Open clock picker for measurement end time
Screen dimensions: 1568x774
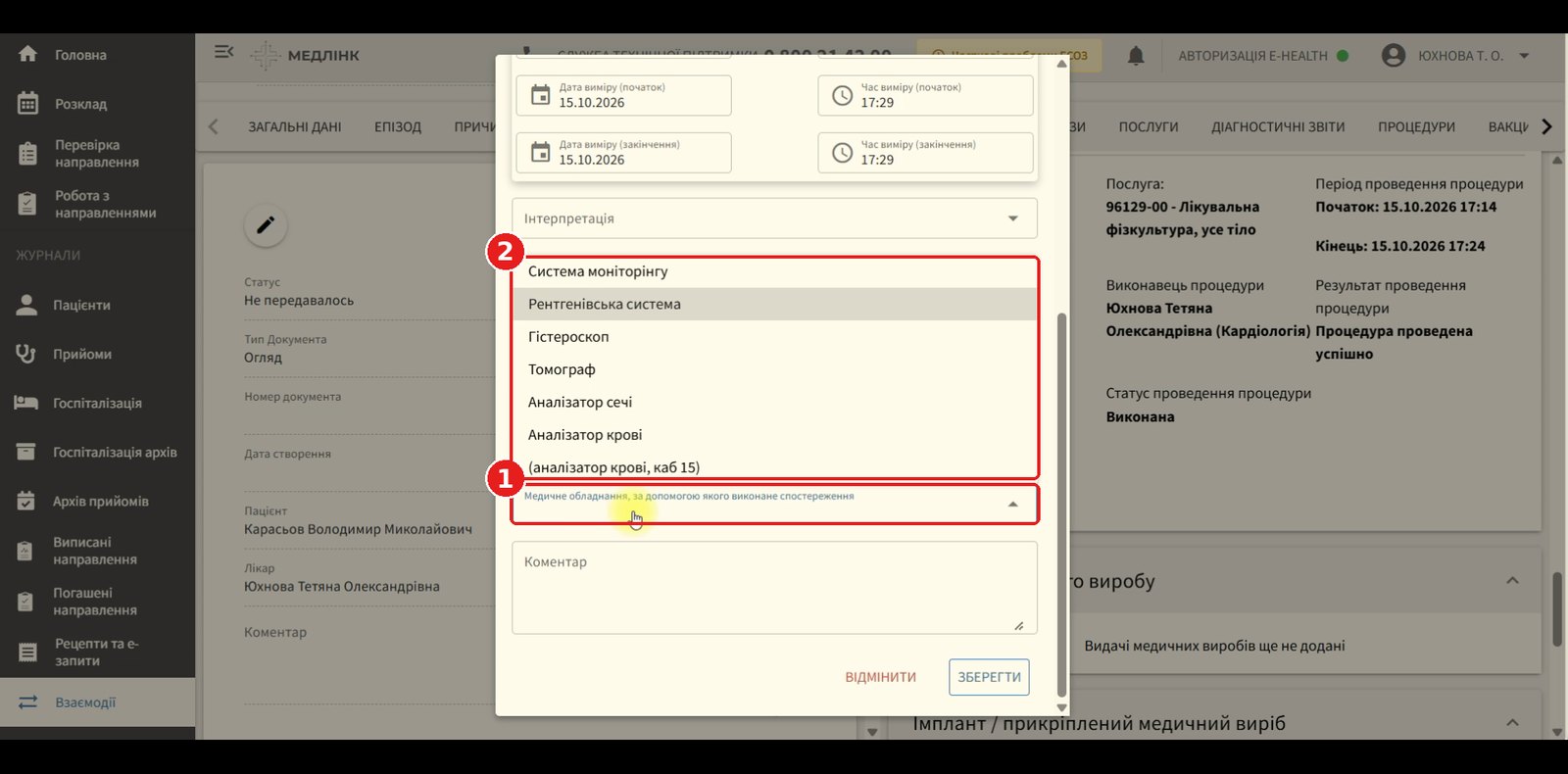[843, 152]
